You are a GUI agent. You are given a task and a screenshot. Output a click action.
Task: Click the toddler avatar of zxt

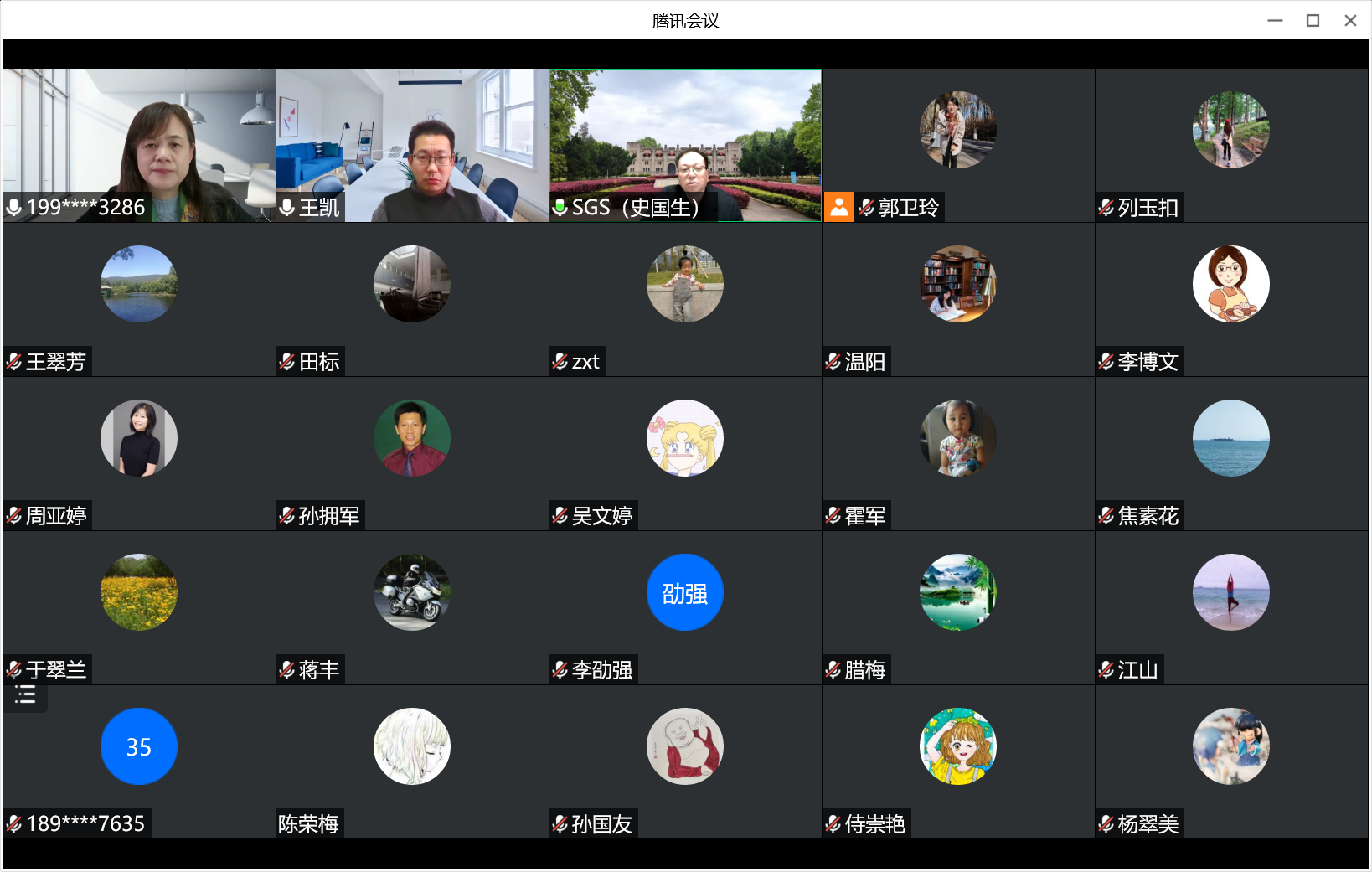click(x=685, y=284)
